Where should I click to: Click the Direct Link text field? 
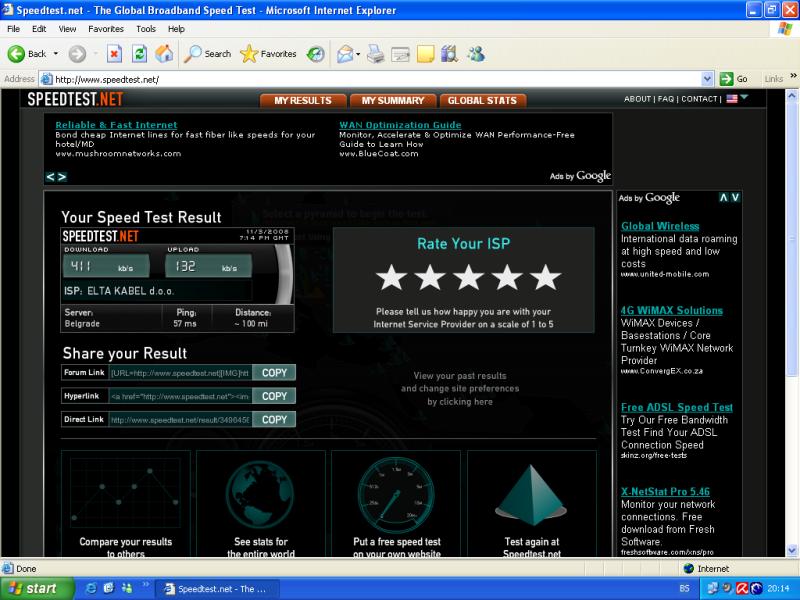(x=181, y=419)
